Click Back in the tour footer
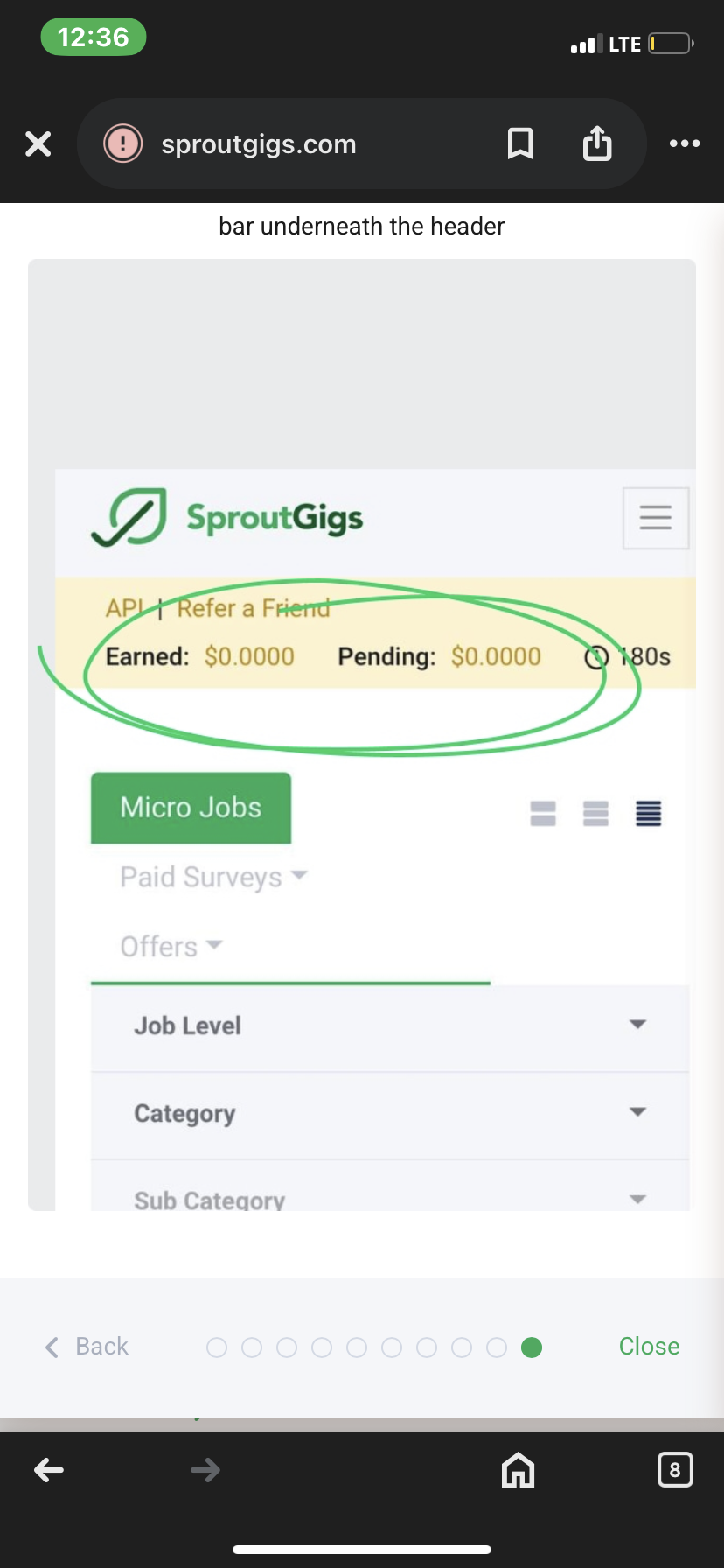The width and height of the screenshot is (724, 1568). [x=87, y=1347]
